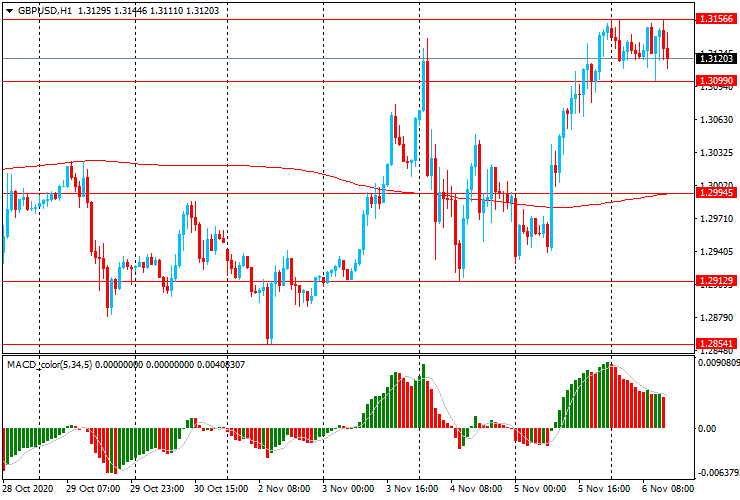740x500 pixels.
Task: Click the MACD scale value 0.00
Action: (x=706, y=429)
